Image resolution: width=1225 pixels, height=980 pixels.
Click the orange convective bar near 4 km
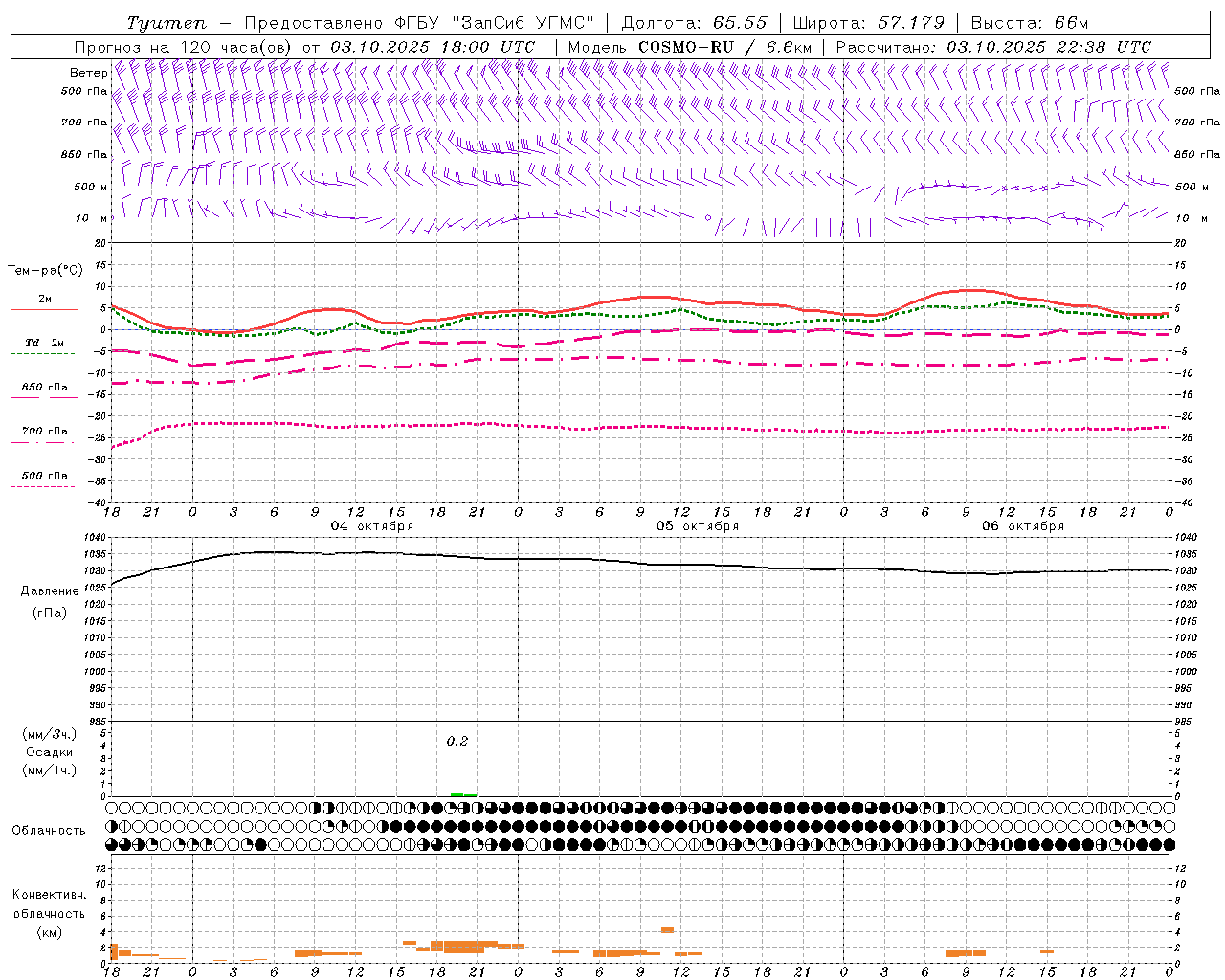667,930
